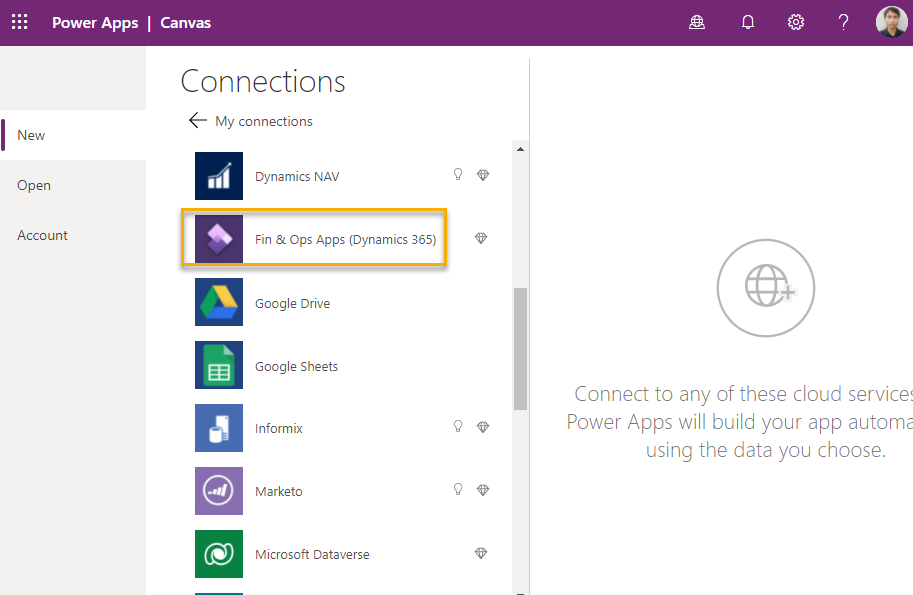Click the My connections back link
The width and height of the screenshot is (913, 595).
click(x=264, y=121)
